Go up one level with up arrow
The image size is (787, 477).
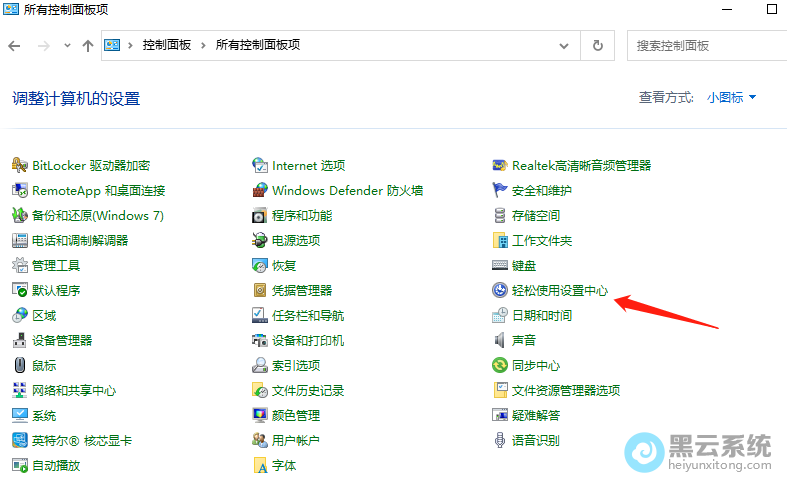click(88, 46)
